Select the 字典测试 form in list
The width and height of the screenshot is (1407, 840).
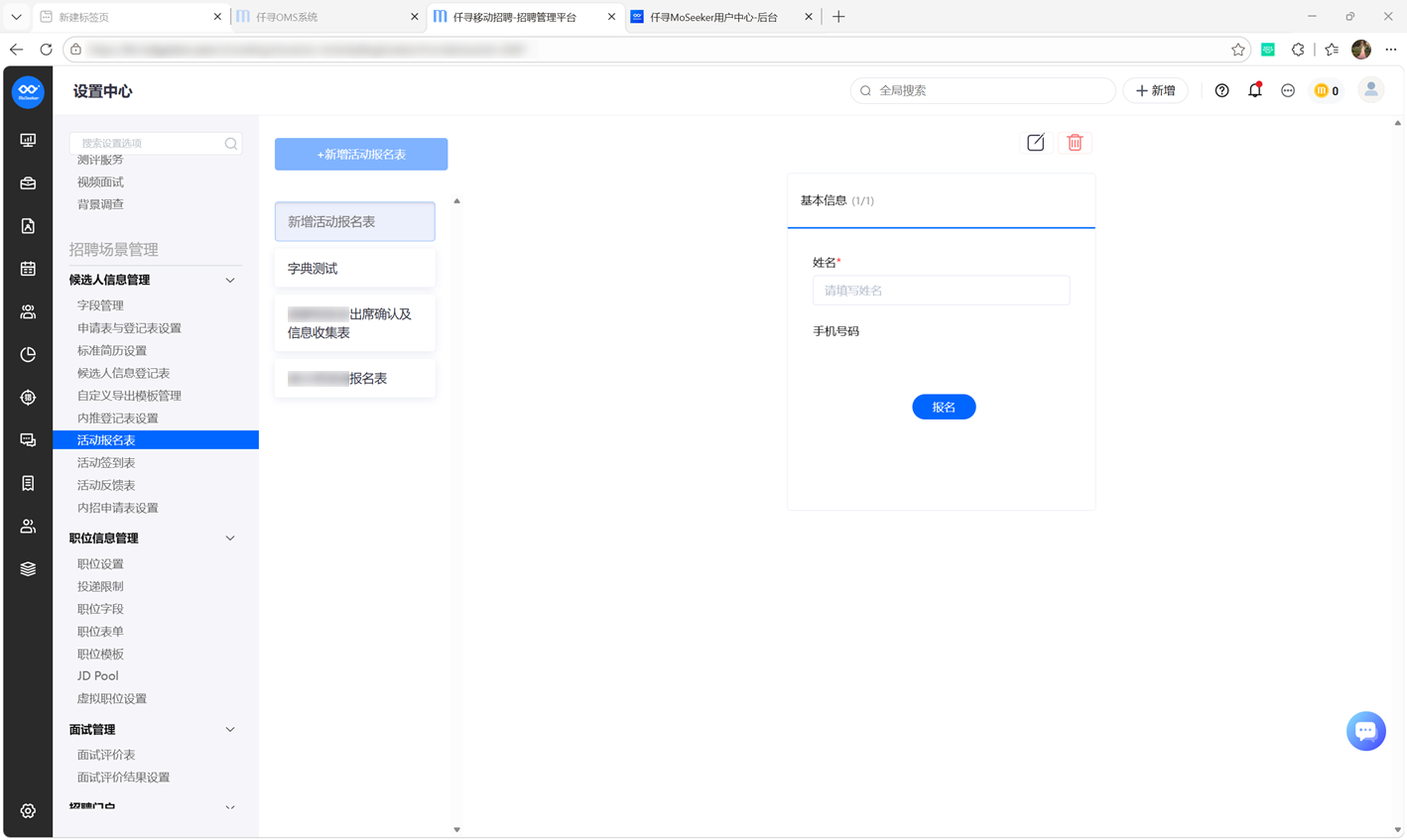click(x=354, y=269)
